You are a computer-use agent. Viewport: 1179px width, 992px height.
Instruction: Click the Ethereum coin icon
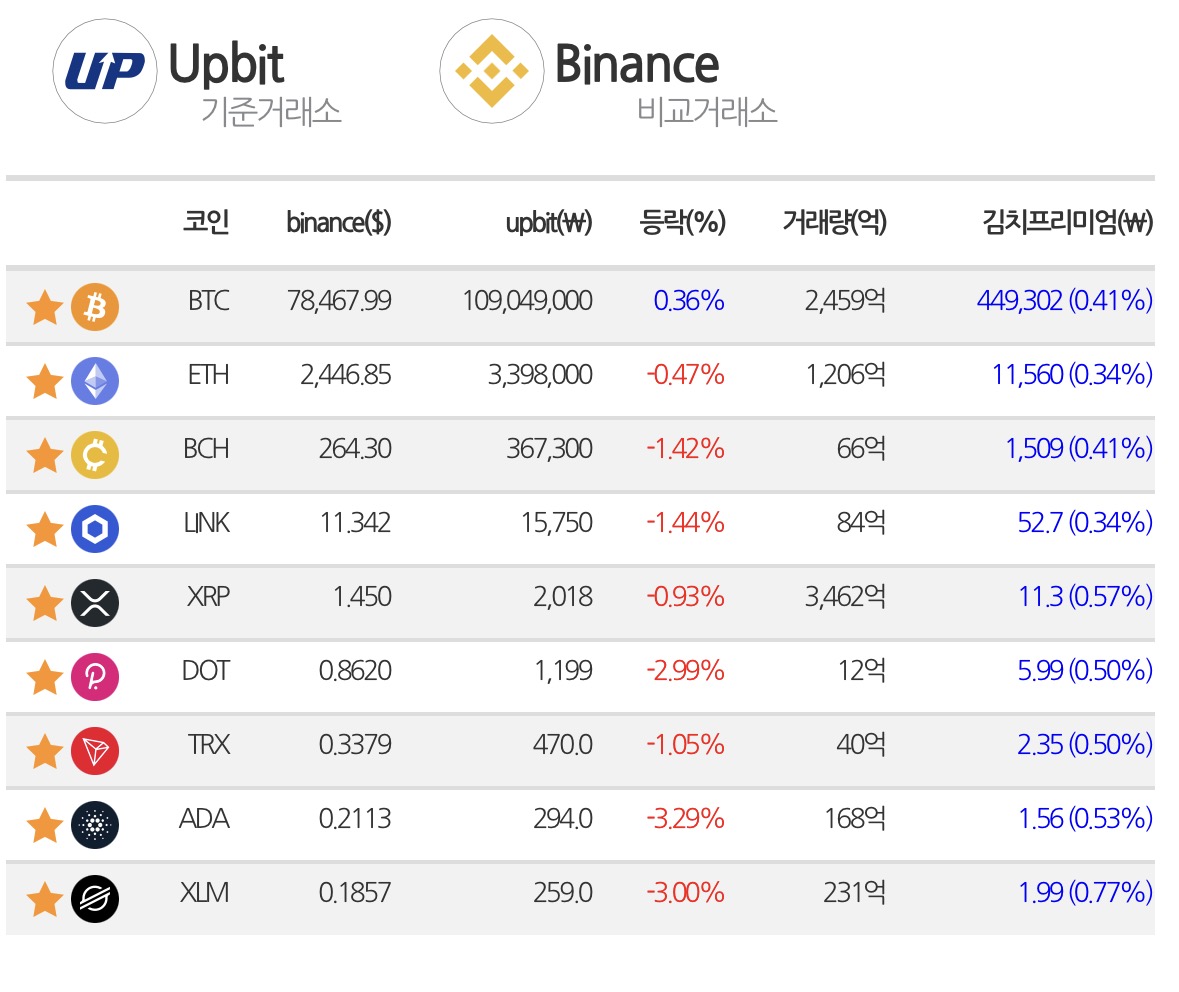click(x=95, y=381)
